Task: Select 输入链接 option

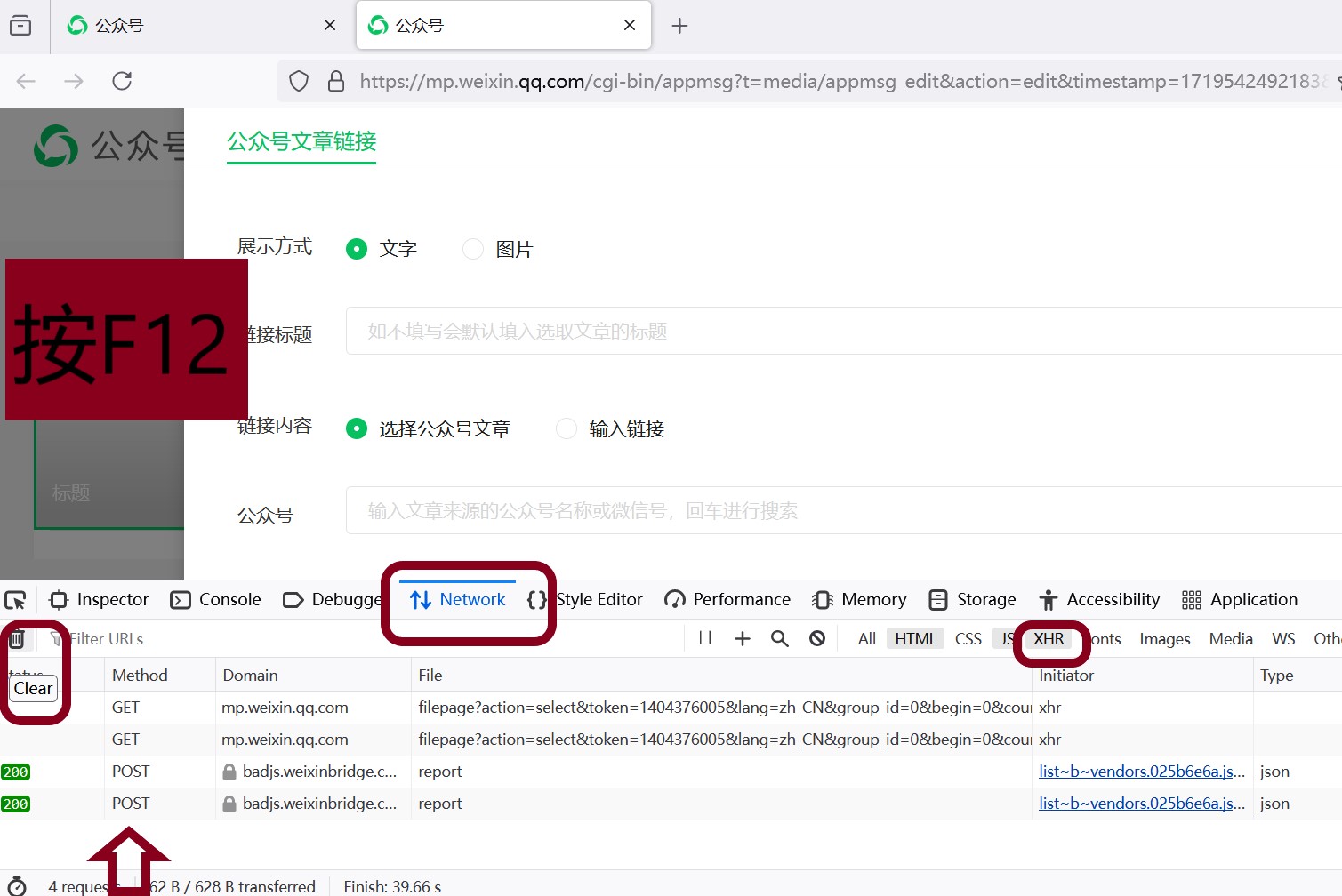Action: coord(567,428)
